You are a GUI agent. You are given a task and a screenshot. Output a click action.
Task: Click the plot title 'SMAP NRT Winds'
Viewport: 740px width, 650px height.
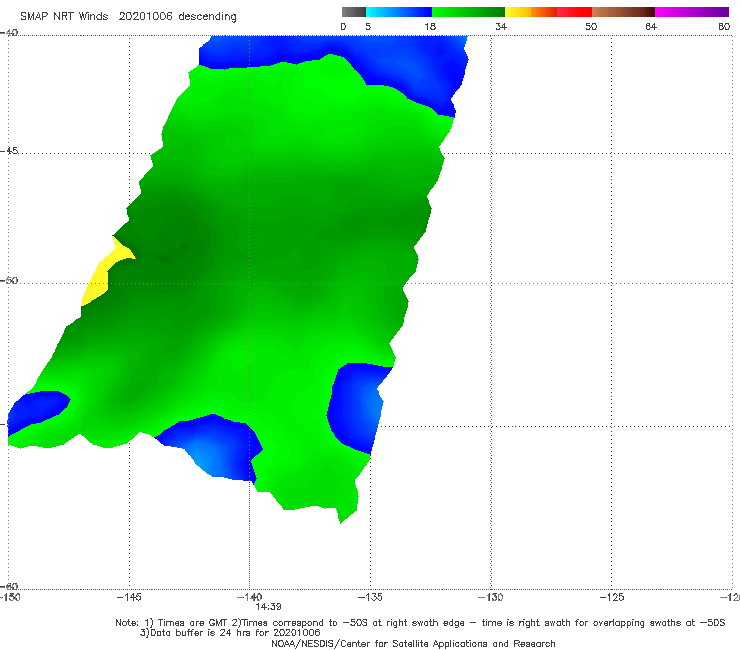pyautogui.click(x=64, y=16)
